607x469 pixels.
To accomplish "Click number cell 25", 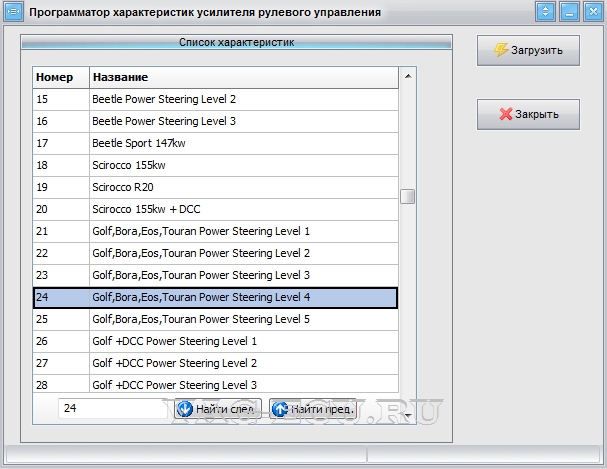I will pos(61,320).
